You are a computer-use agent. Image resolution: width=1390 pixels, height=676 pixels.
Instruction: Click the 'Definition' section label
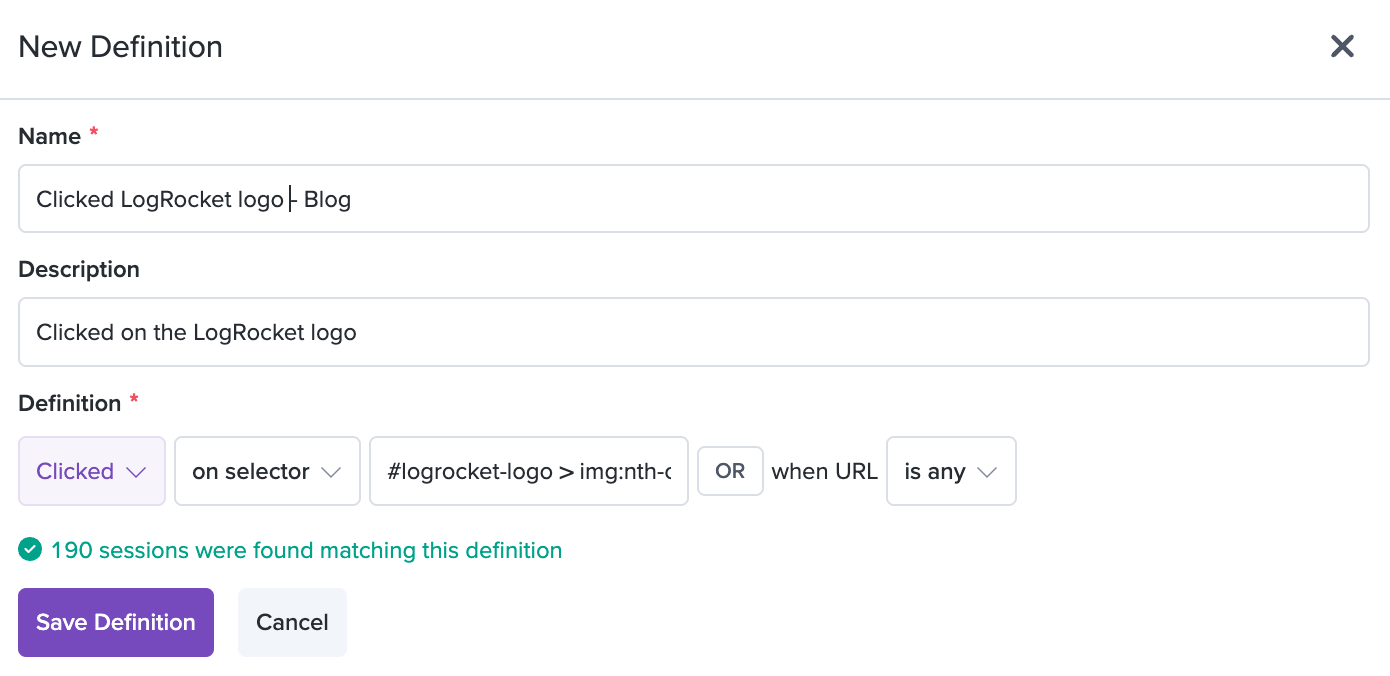tap(70, 403)
